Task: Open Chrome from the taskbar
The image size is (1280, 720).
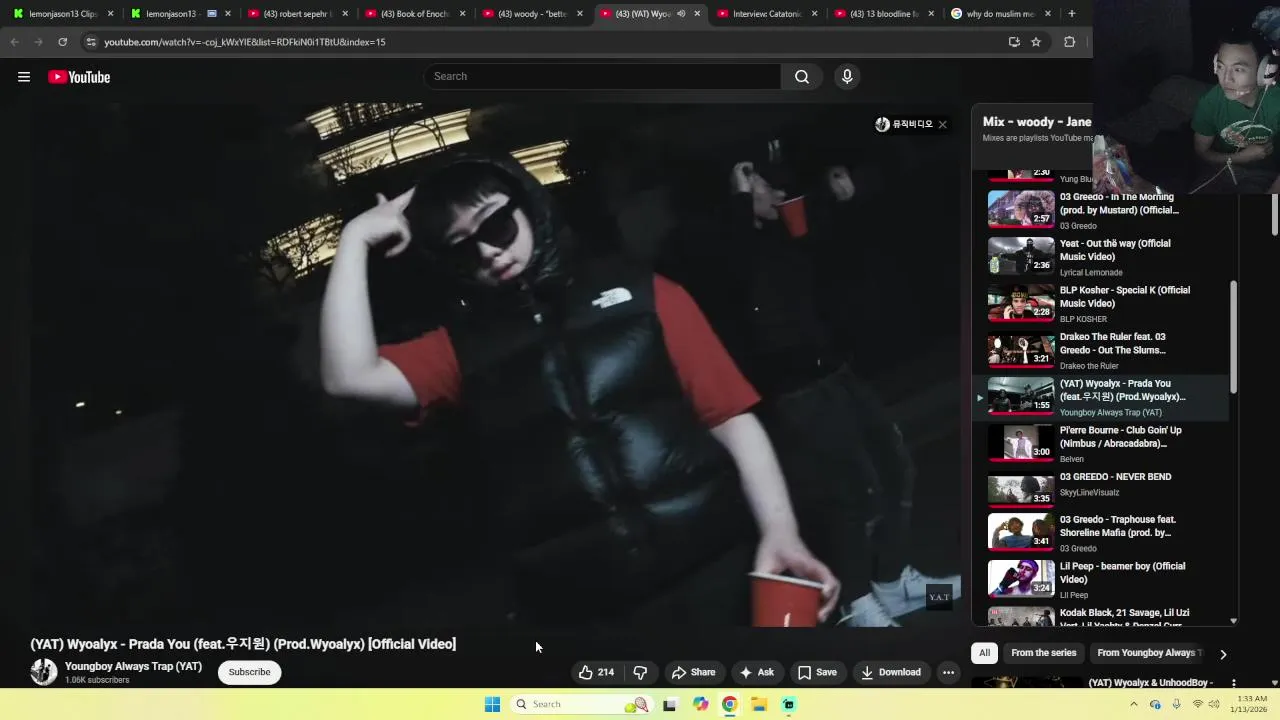Action: (x=730, y=704)
